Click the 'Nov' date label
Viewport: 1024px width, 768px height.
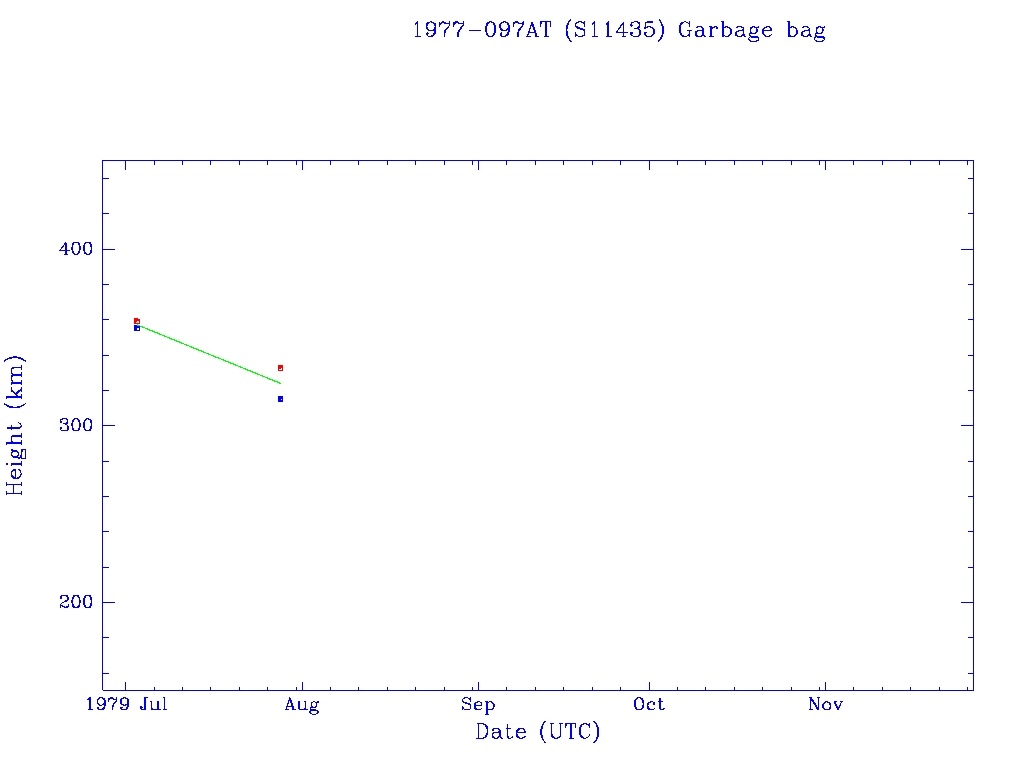tap(826, 705)
